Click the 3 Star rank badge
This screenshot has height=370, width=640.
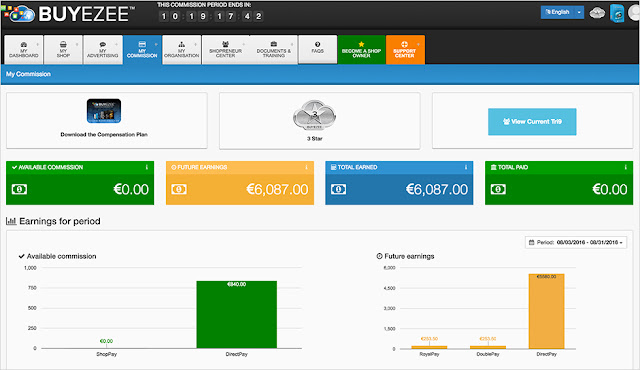(x=314, y=115)
